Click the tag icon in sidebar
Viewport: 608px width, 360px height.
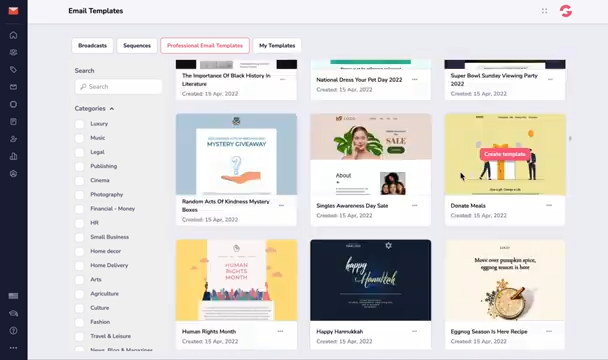[13, 69]
